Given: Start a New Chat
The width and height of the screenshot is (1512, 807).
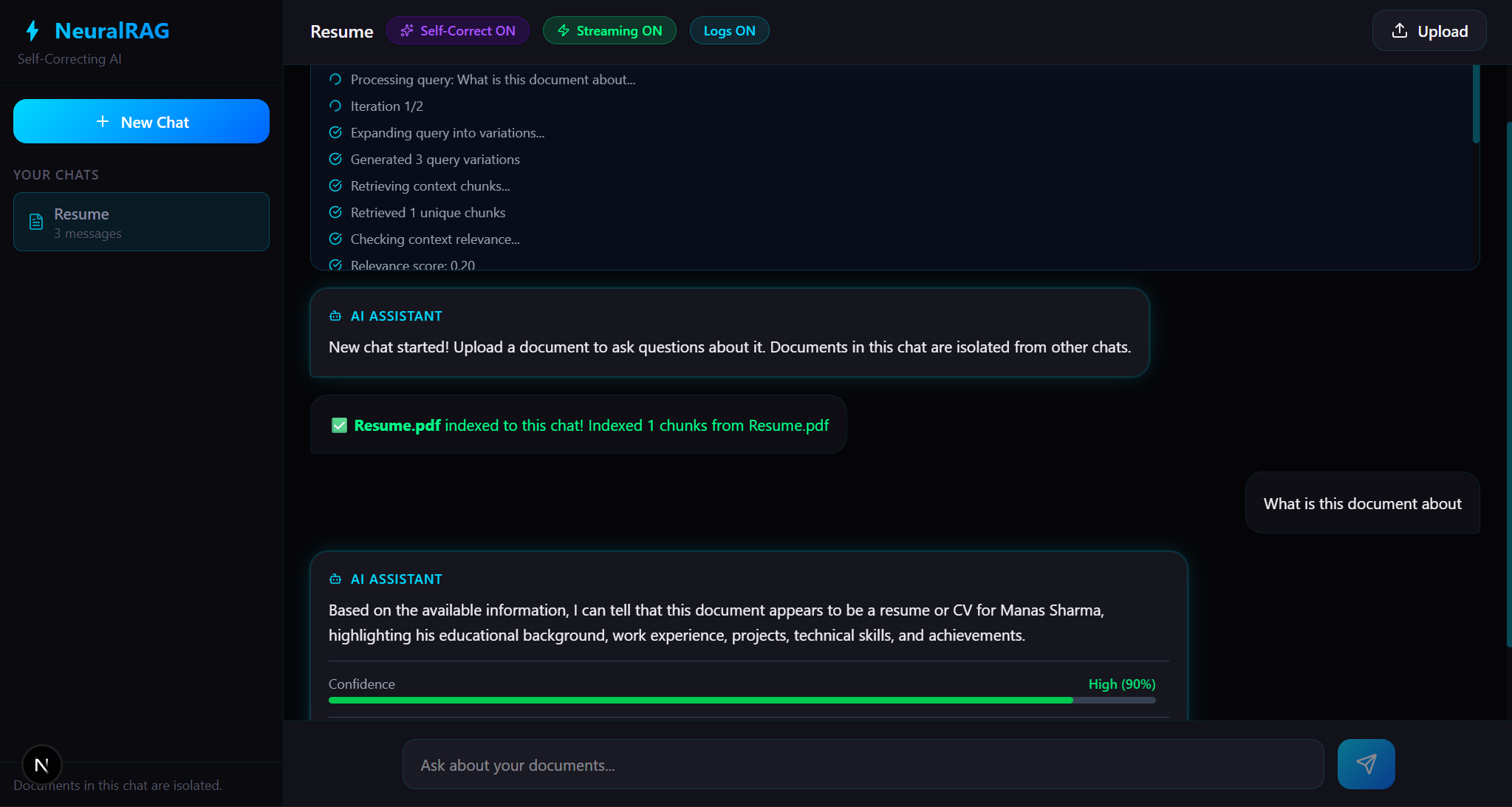Looking at the screenshot, I should click(x=141, y=121).
